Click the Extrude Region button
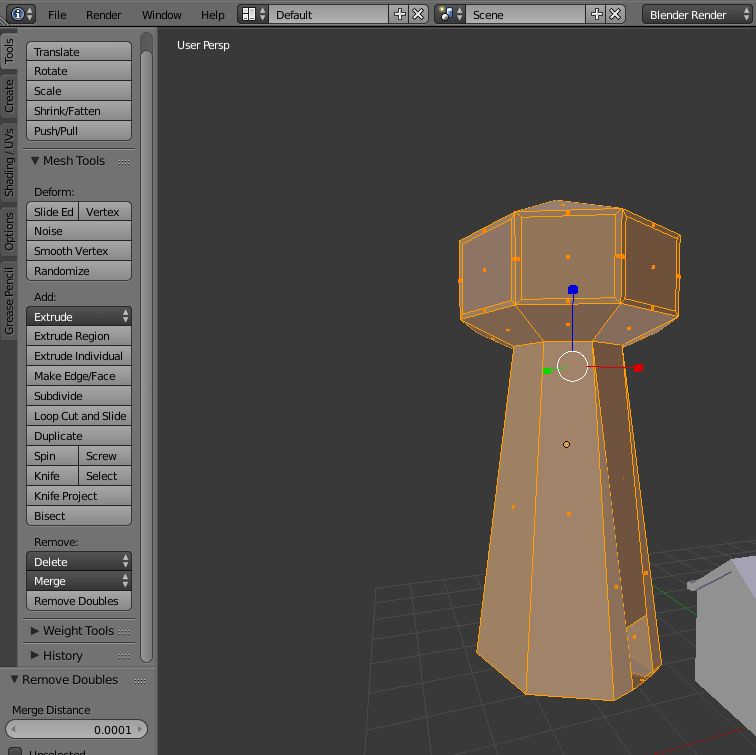The width and height of the screenshot is (756, 755). tap(79, 336)
